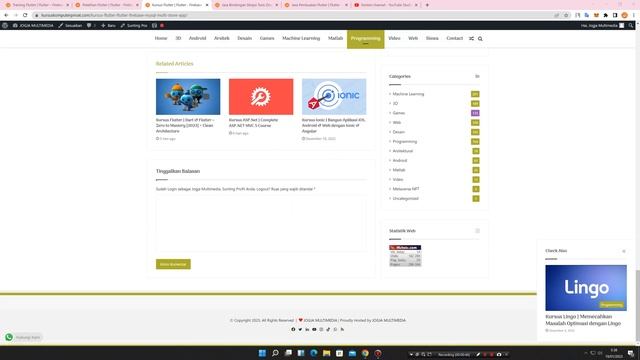This screenshot has width=640, height=360.
Task: Click inside the comment text area
Action: tap(261, 224)
